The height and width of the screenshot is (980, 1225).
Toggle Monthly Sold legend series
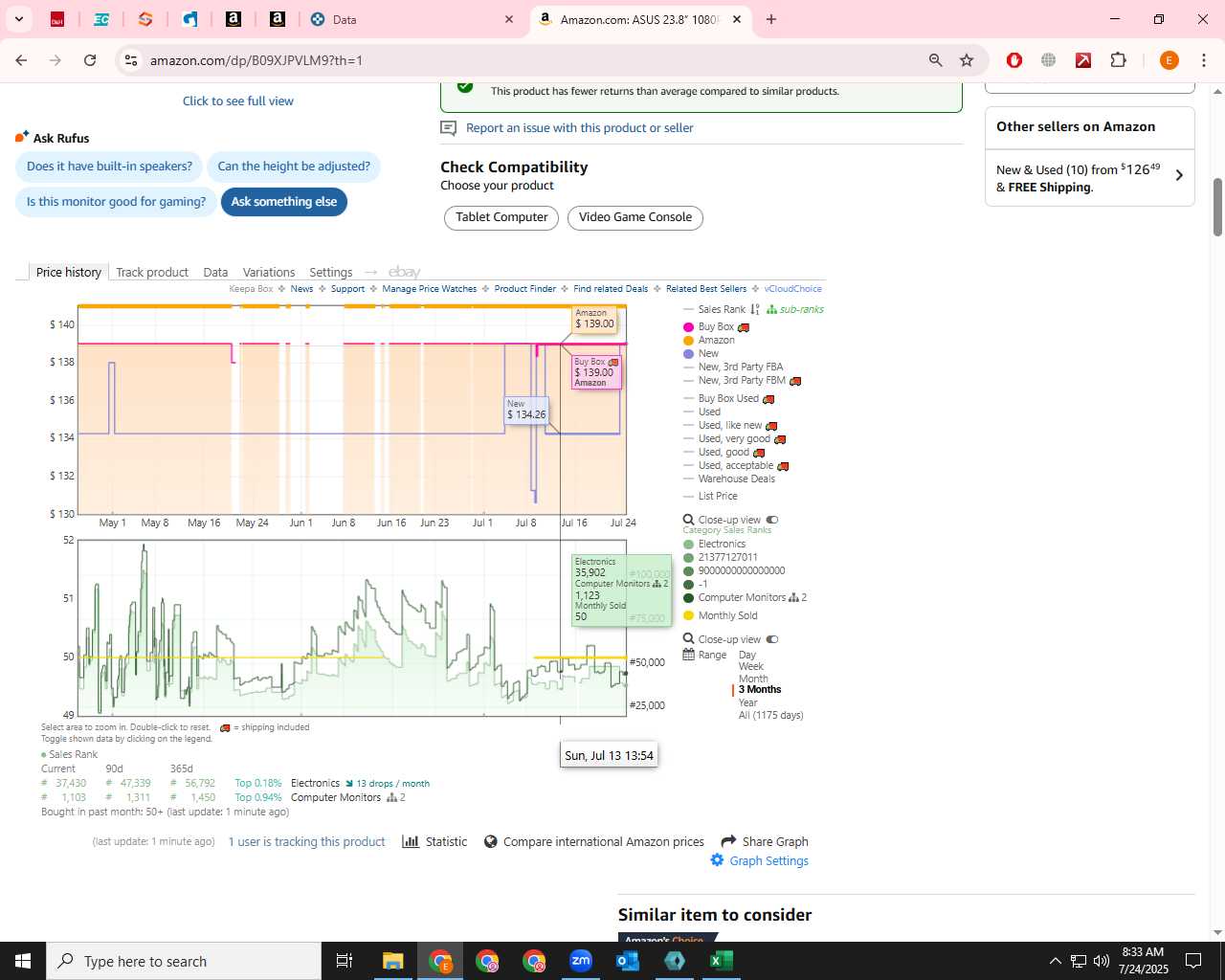720,615
